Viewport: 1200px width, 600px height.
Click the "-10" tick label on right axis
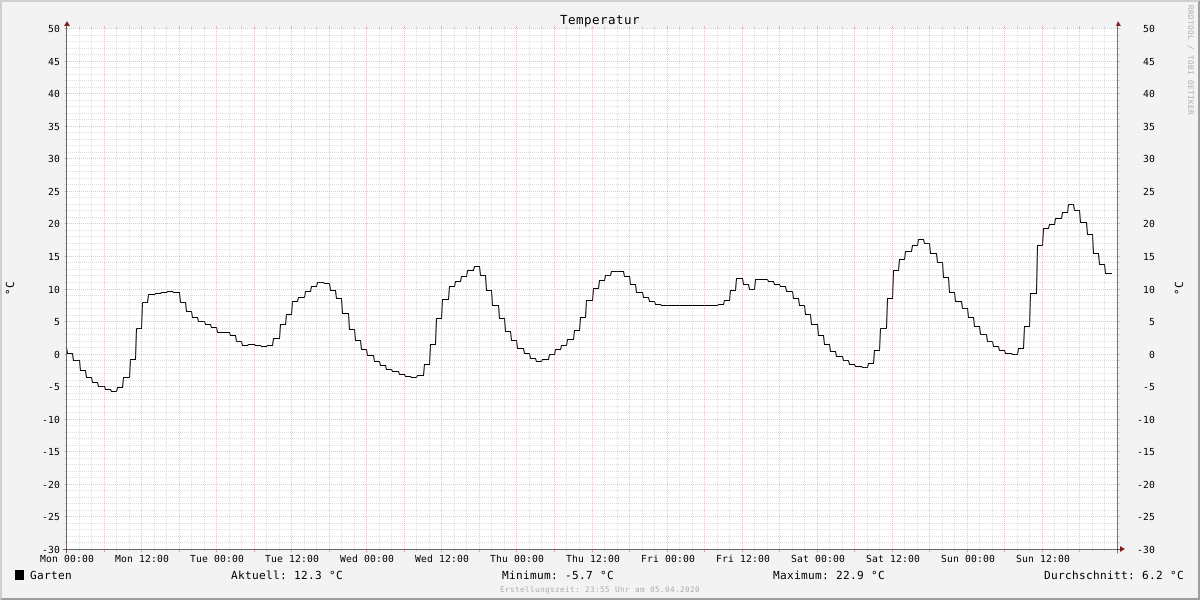(1146, 419)
